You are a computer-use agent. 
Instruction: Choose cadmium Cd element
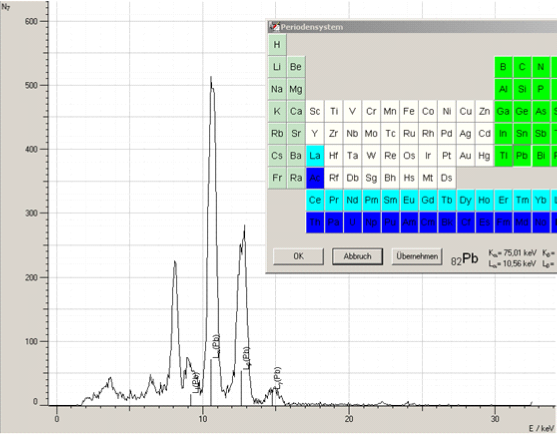pos(484,134)
